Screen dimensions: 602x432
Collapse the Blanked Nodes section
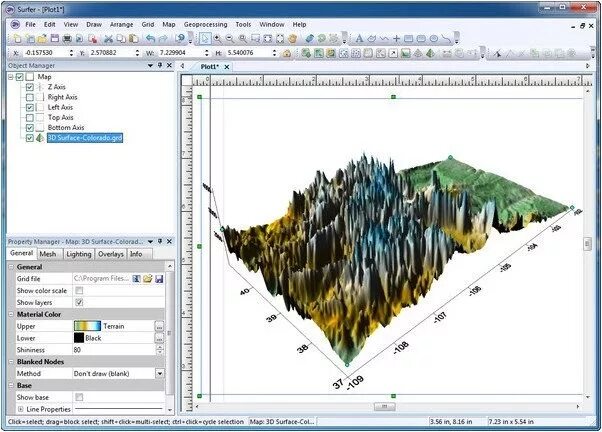click(11, 362)
